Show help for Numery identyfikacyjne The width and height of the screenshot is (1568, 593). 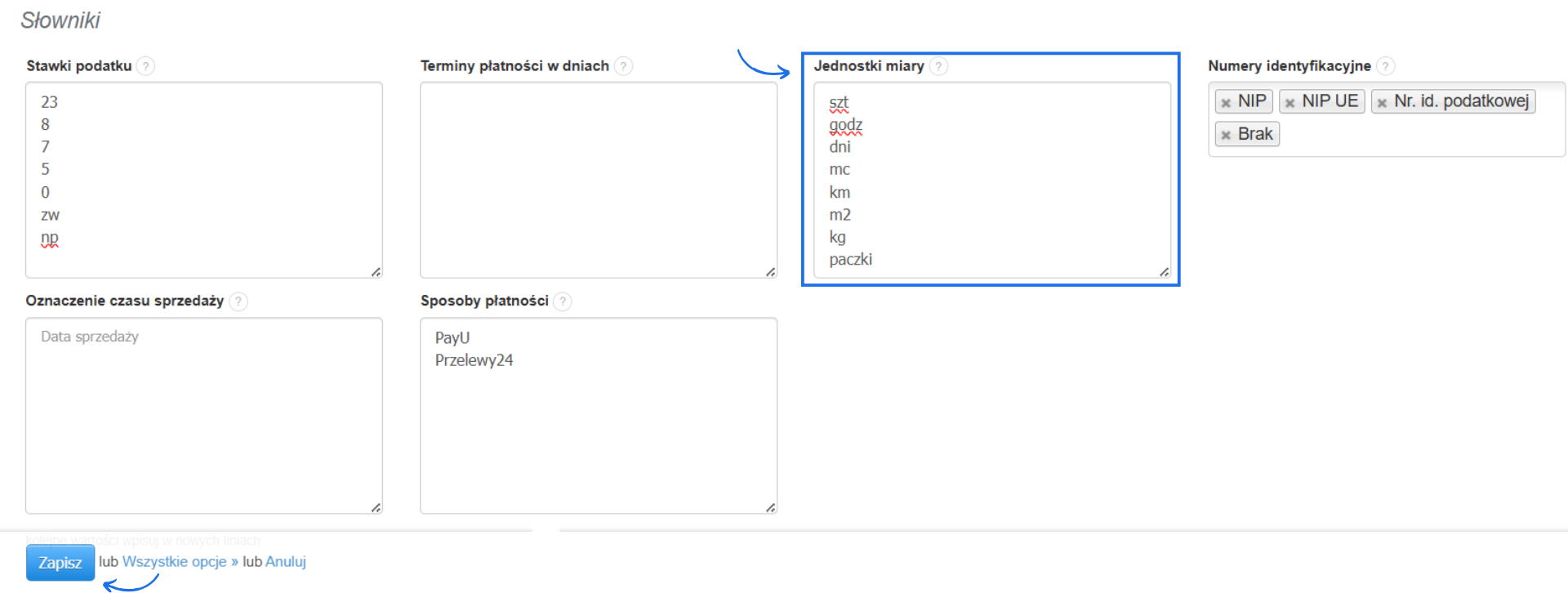[x=1385, y=66]
